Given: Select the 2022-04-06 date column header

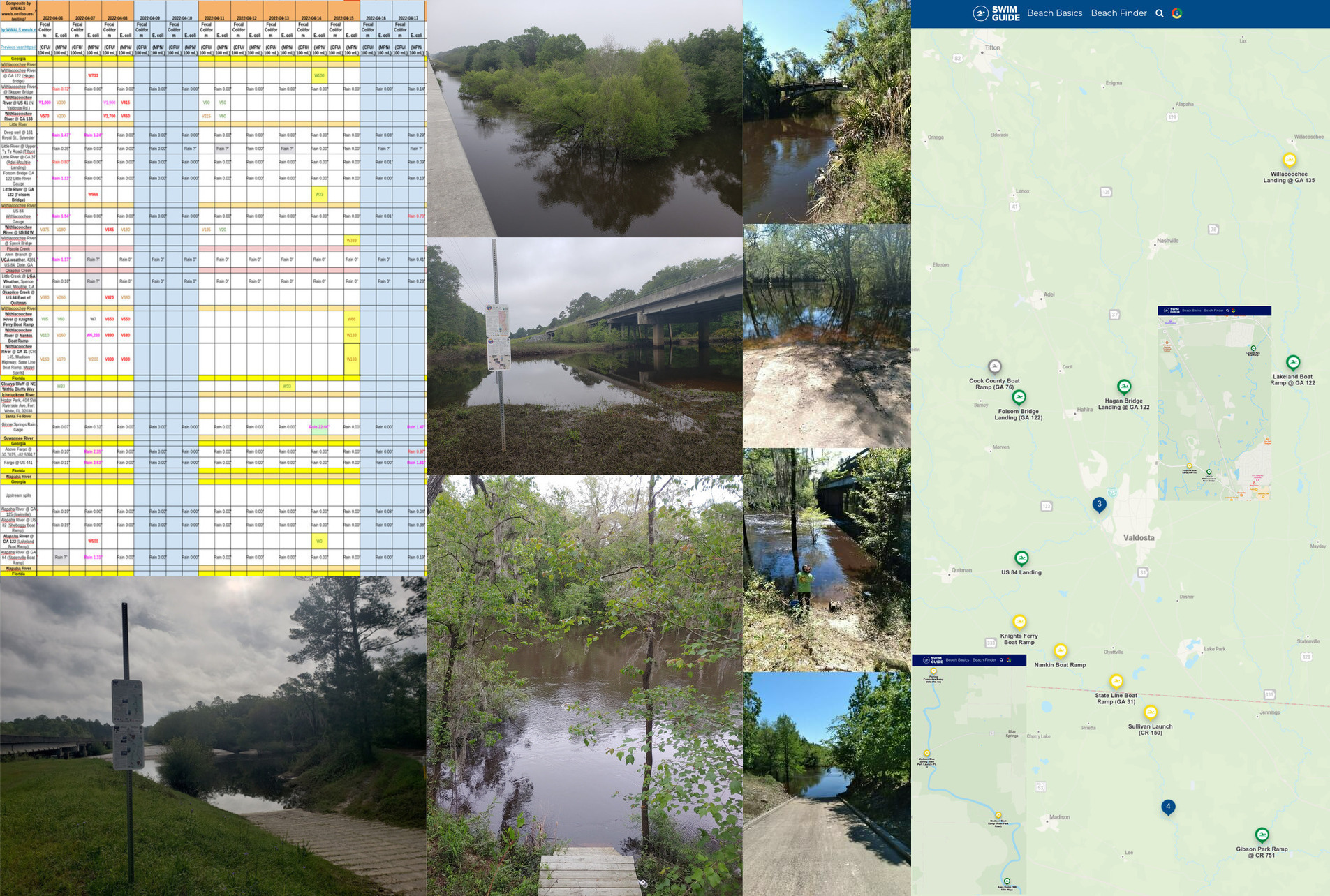Looking at the screenshot, I should [52, 18].
